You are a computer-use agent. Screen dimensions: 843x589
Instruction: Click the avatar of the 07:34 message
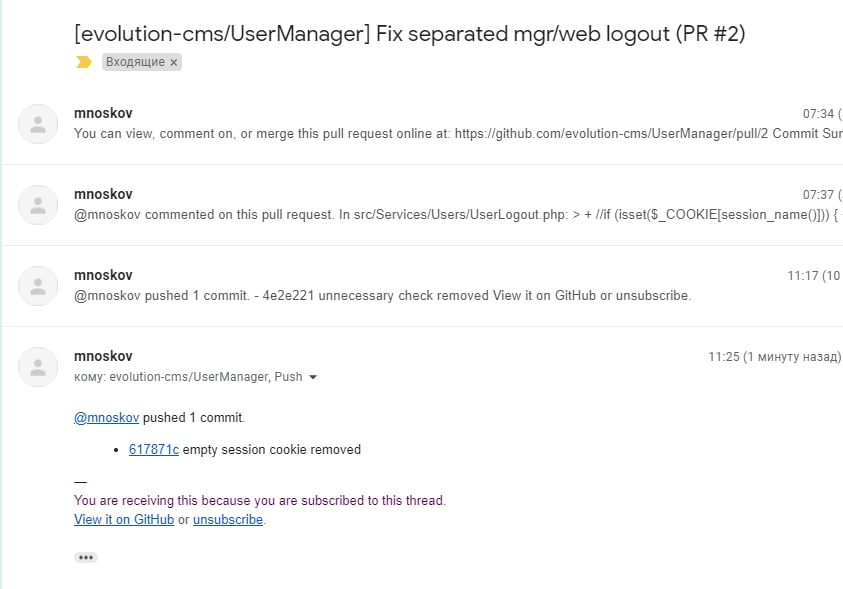click(38, 124)
